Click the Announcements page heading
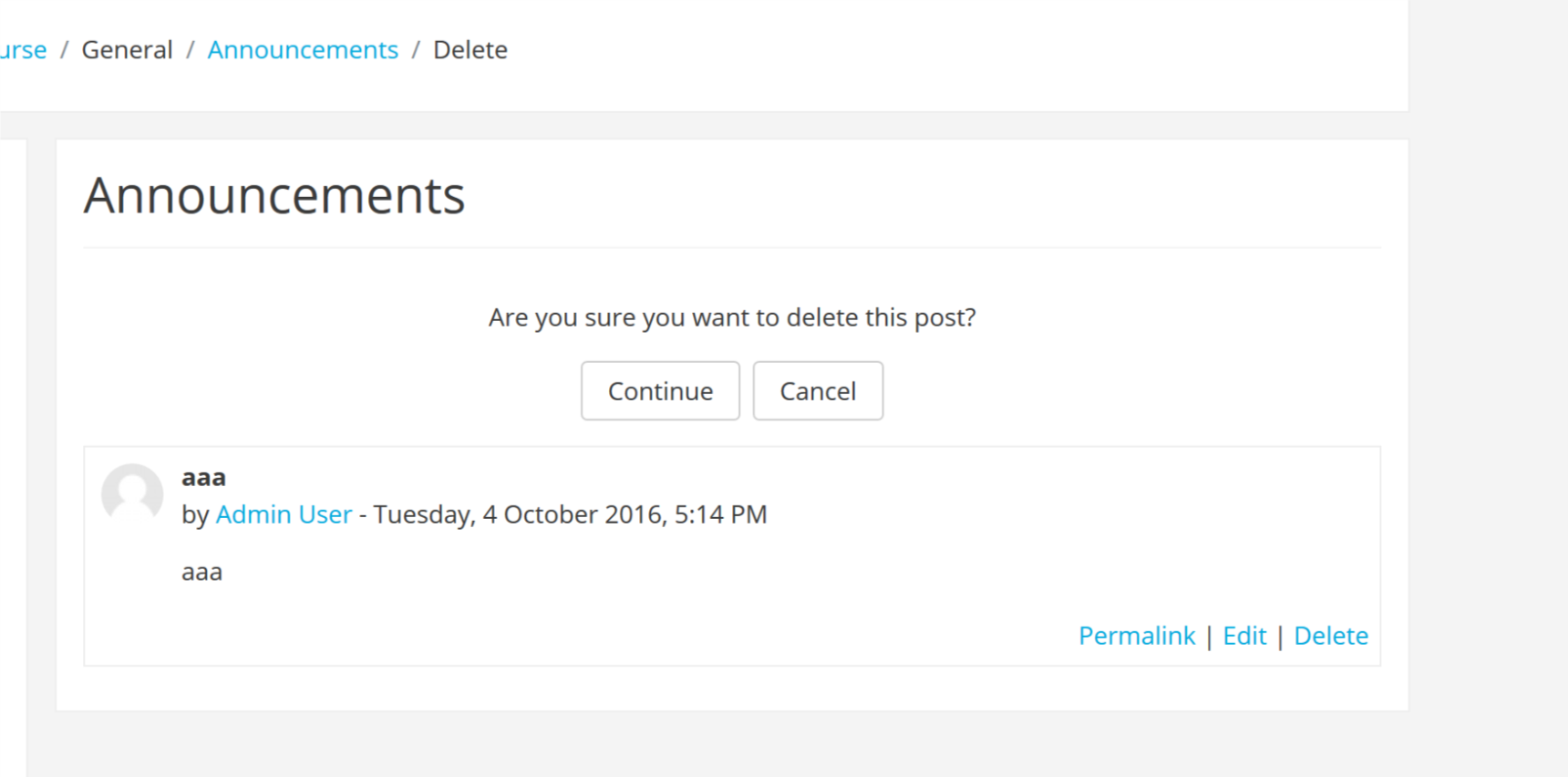This screenshot has width=1568, height=777. (x=274, y=195)
